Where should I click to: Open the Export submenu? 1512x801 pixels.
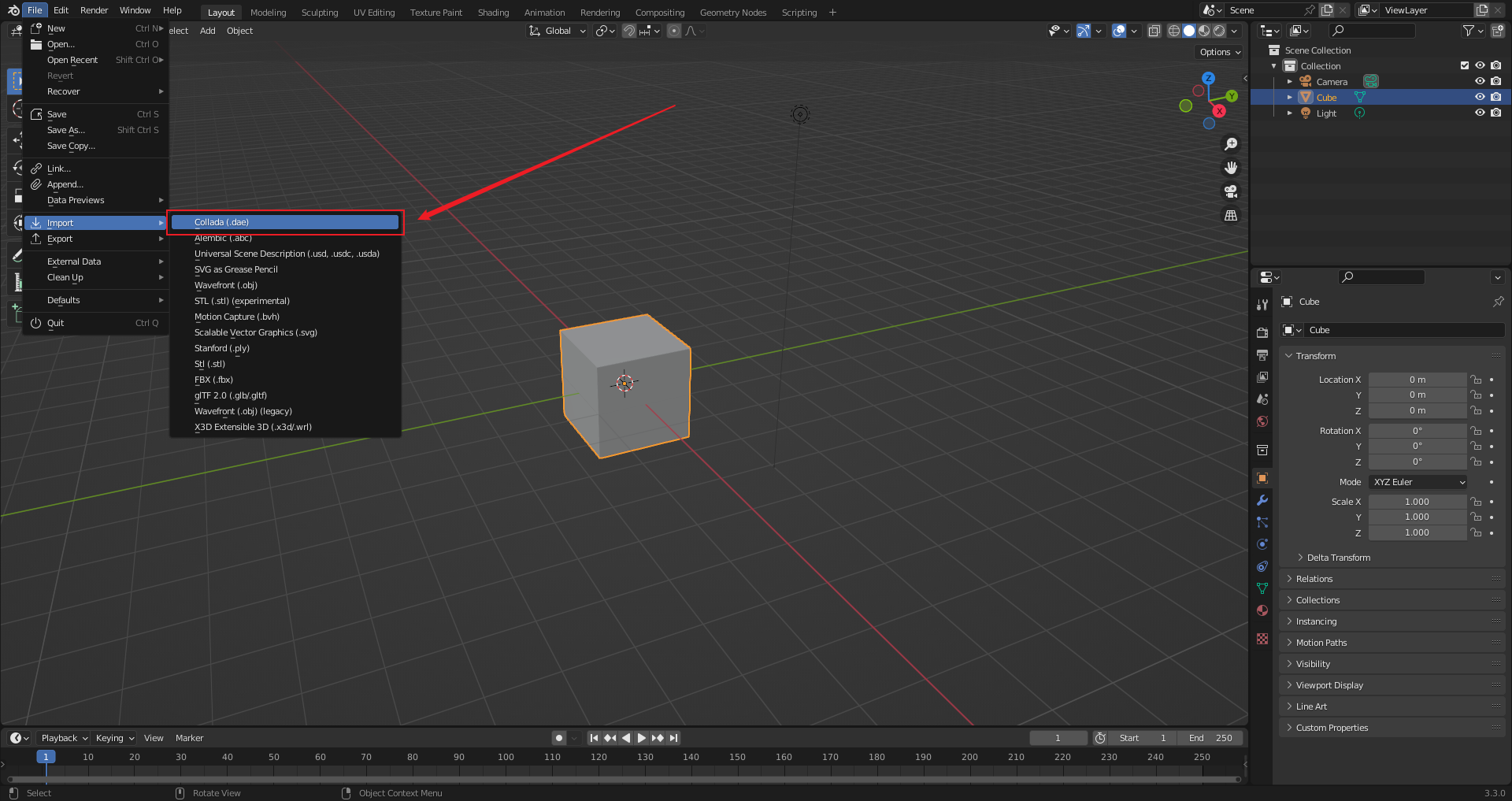point(96,239)
